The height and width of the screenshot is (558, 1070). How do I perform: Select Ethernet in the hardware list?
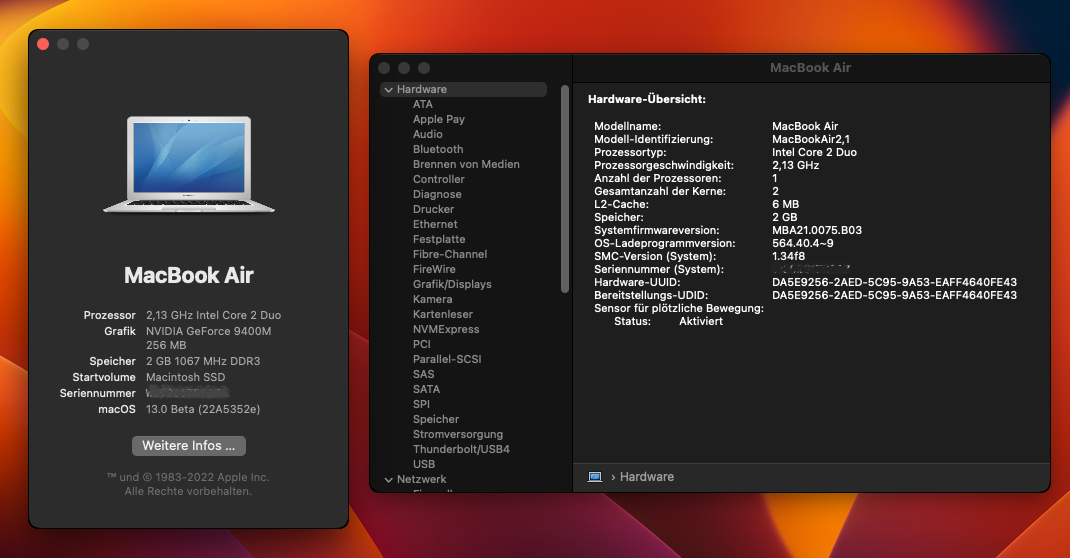pos(435,224)
